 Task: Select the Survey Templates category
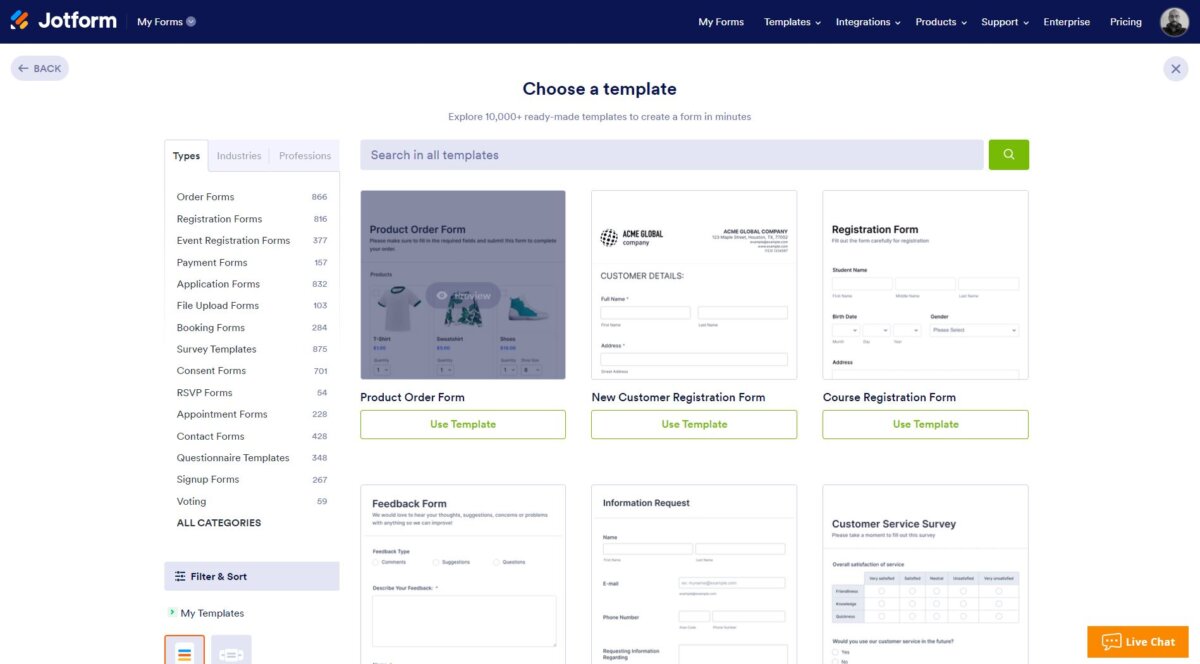point(216,348)
